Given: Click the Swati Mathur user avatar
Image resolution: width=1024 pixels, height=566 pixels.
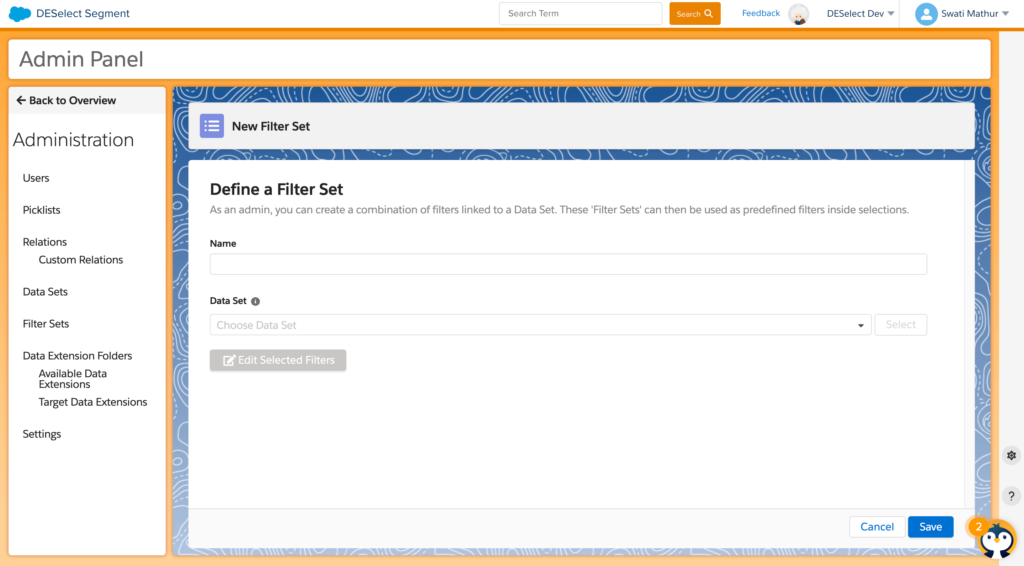Looking at the screenshot, I should 926,14.
